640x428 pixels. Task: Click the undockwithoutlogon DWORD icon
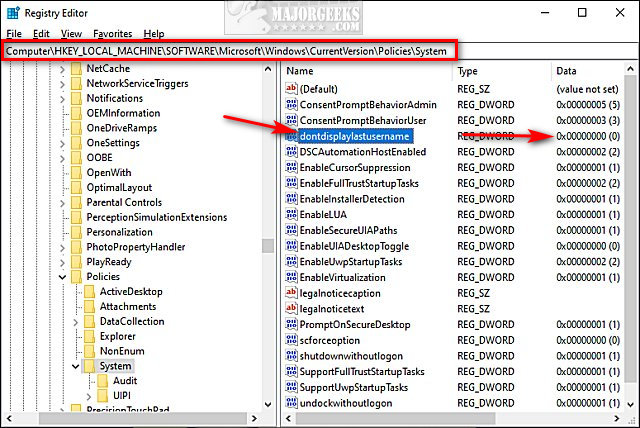pos(291,403)
